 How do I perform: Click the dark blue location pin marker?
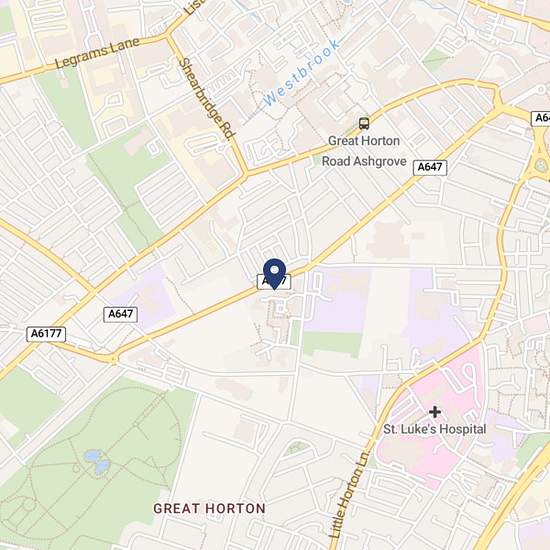click(x=275, y=274)
